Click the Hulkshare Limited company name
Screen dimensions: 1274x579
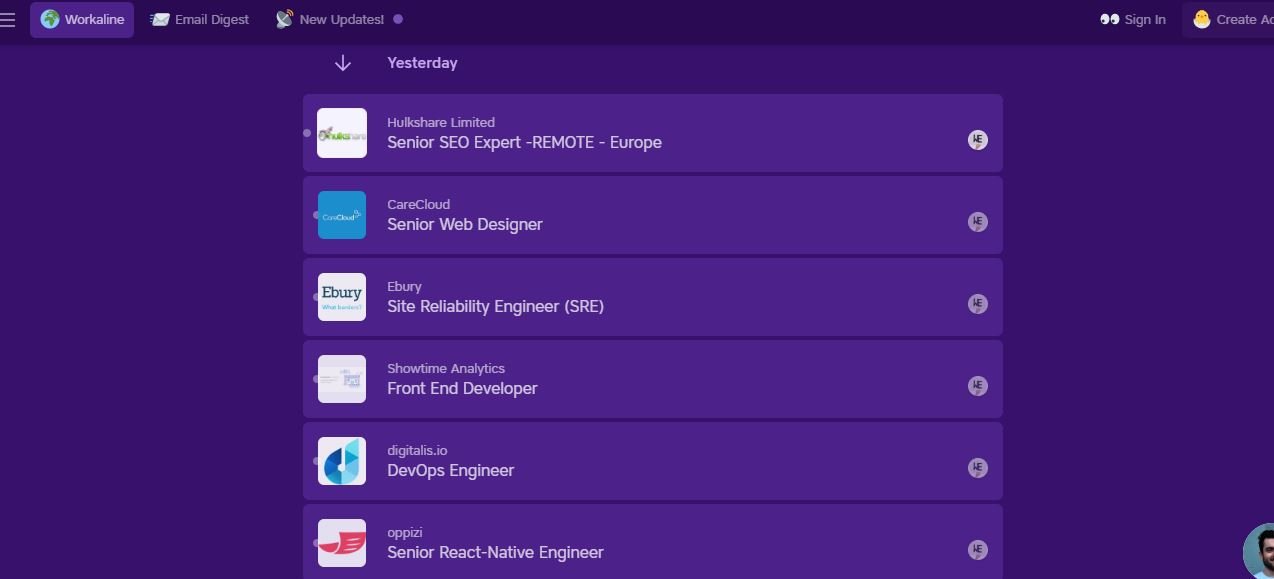coord(441,122)
